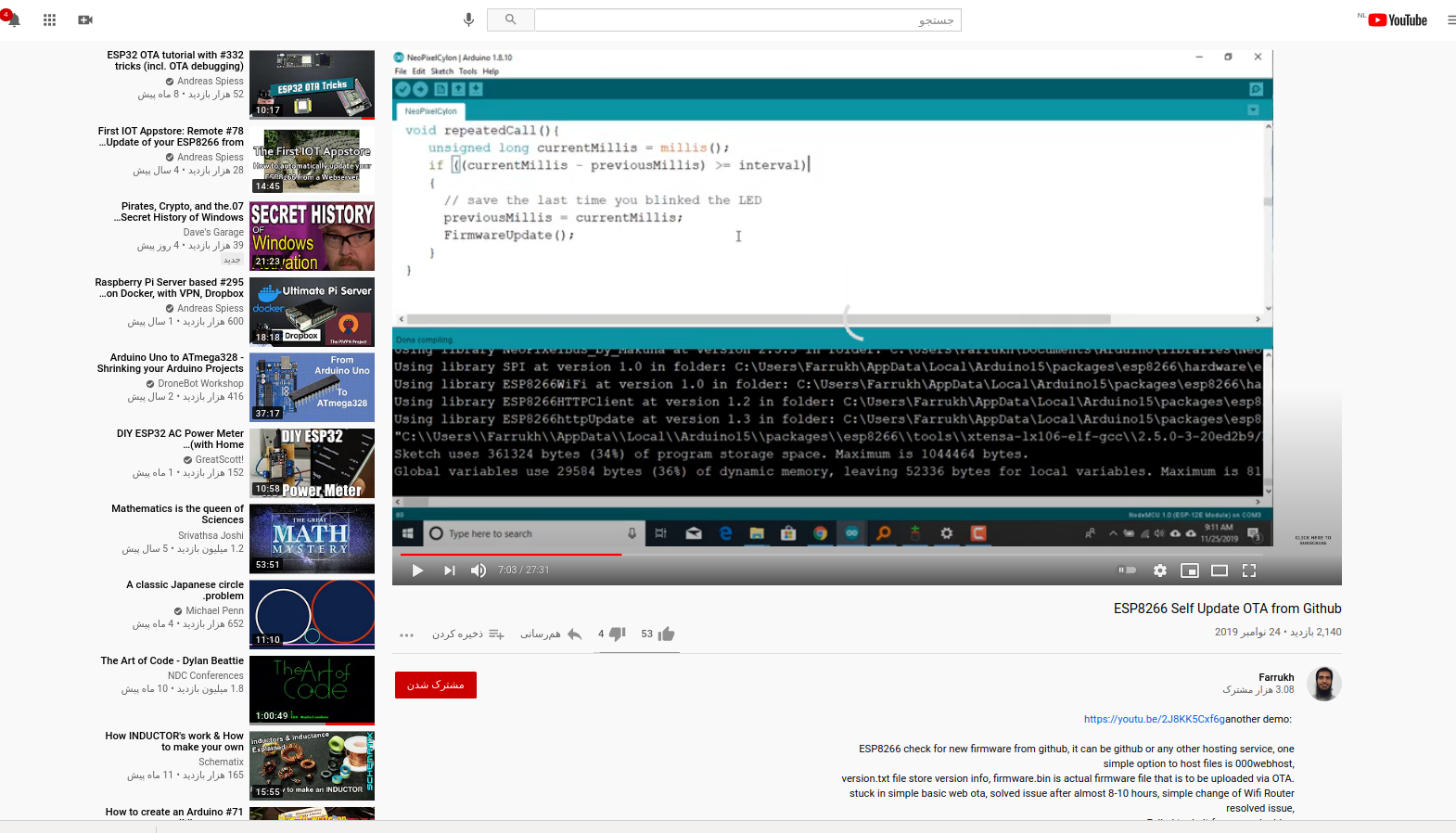This screenshot has height=833, width=1456.
Task: Open Srivathsa Joshi channel link
Action: click(x=211, y=535)
